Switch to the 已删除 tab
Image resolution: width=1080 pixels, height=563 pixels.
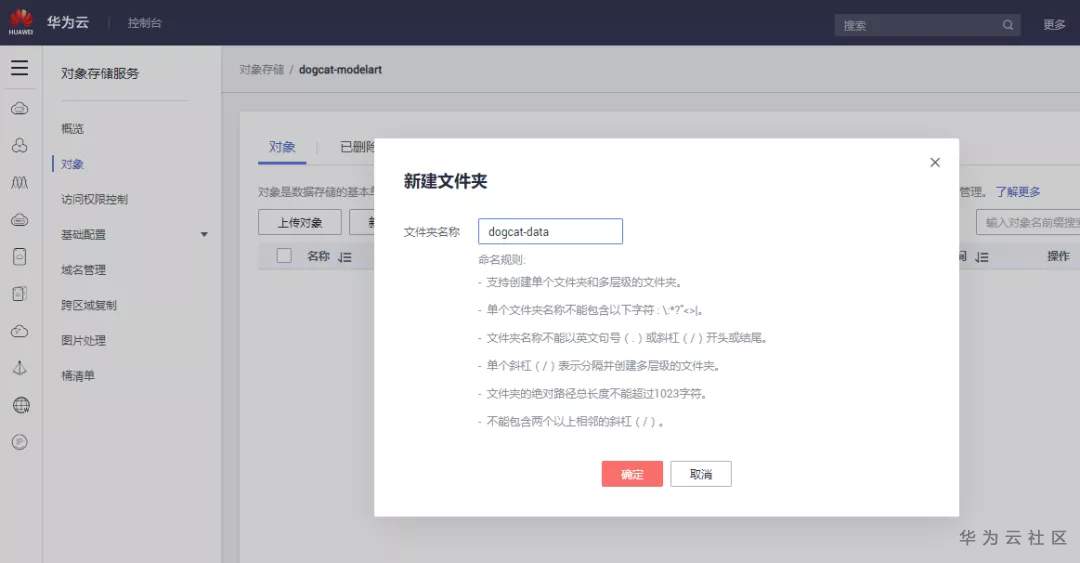pyautogui.click(x=357, y=147)
